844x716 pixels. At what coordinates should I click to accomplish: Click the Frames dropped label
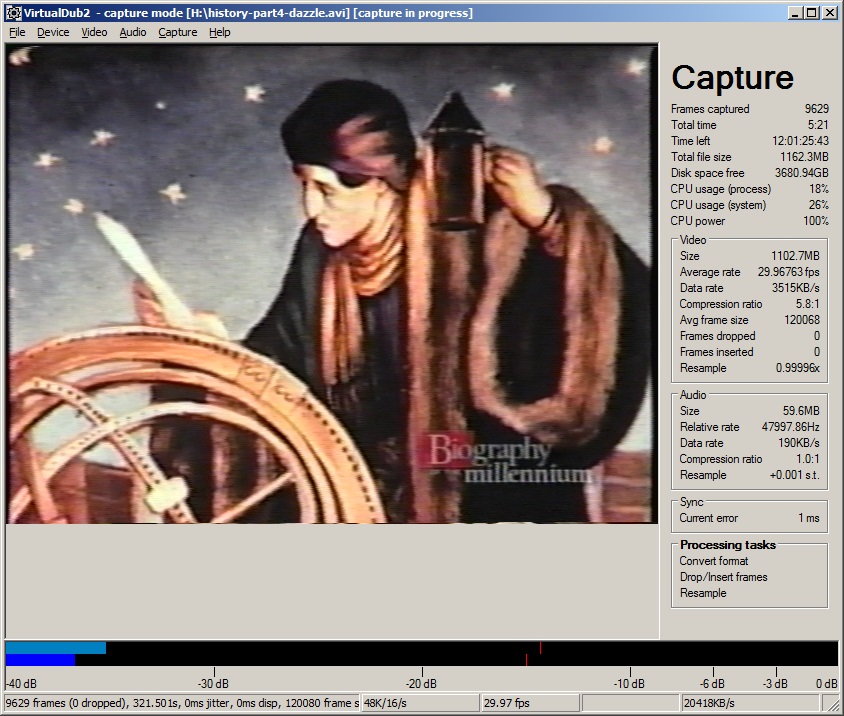tap(717, 336)
